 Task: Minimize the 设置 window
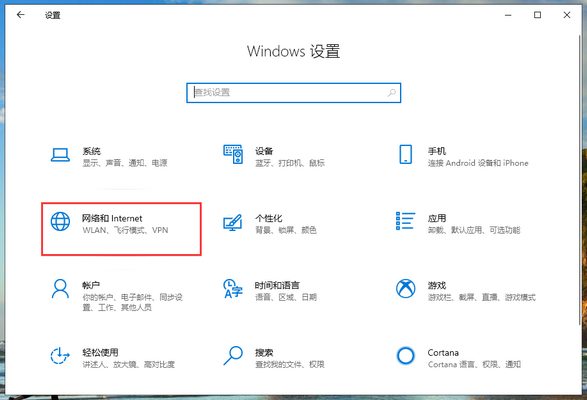tap(508, 15)
